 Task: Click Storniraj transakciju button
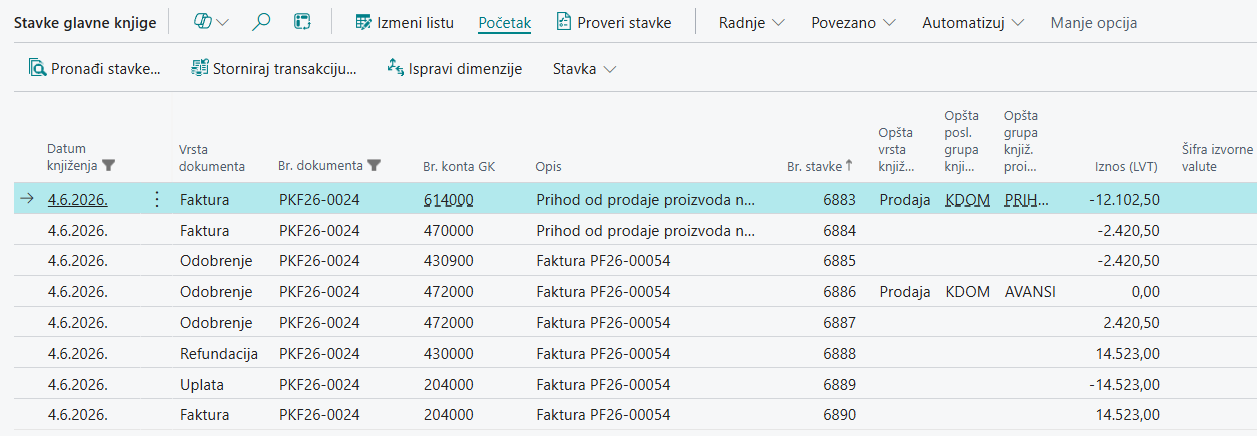273,69
